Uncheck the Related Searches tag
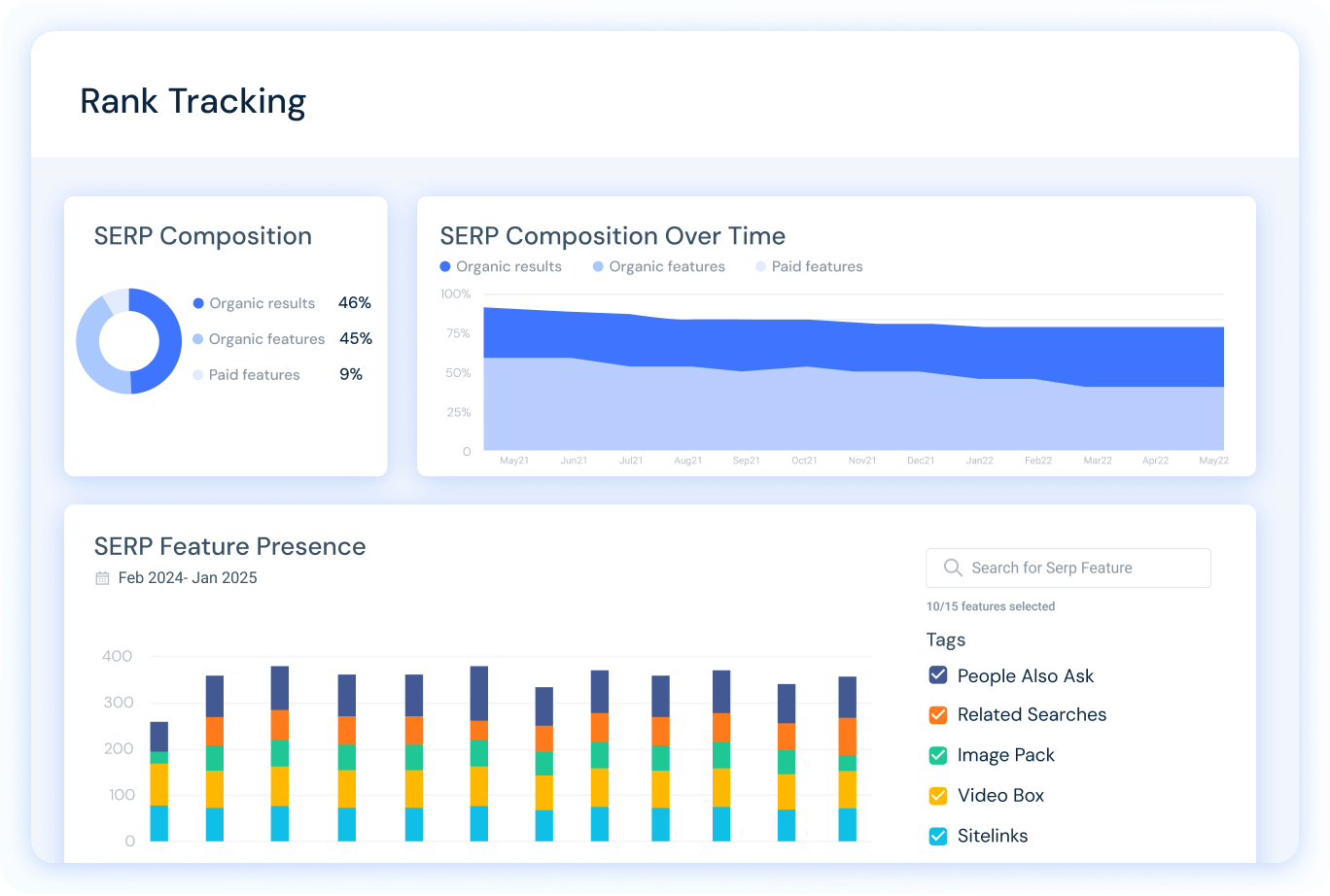 click(936, 714)
